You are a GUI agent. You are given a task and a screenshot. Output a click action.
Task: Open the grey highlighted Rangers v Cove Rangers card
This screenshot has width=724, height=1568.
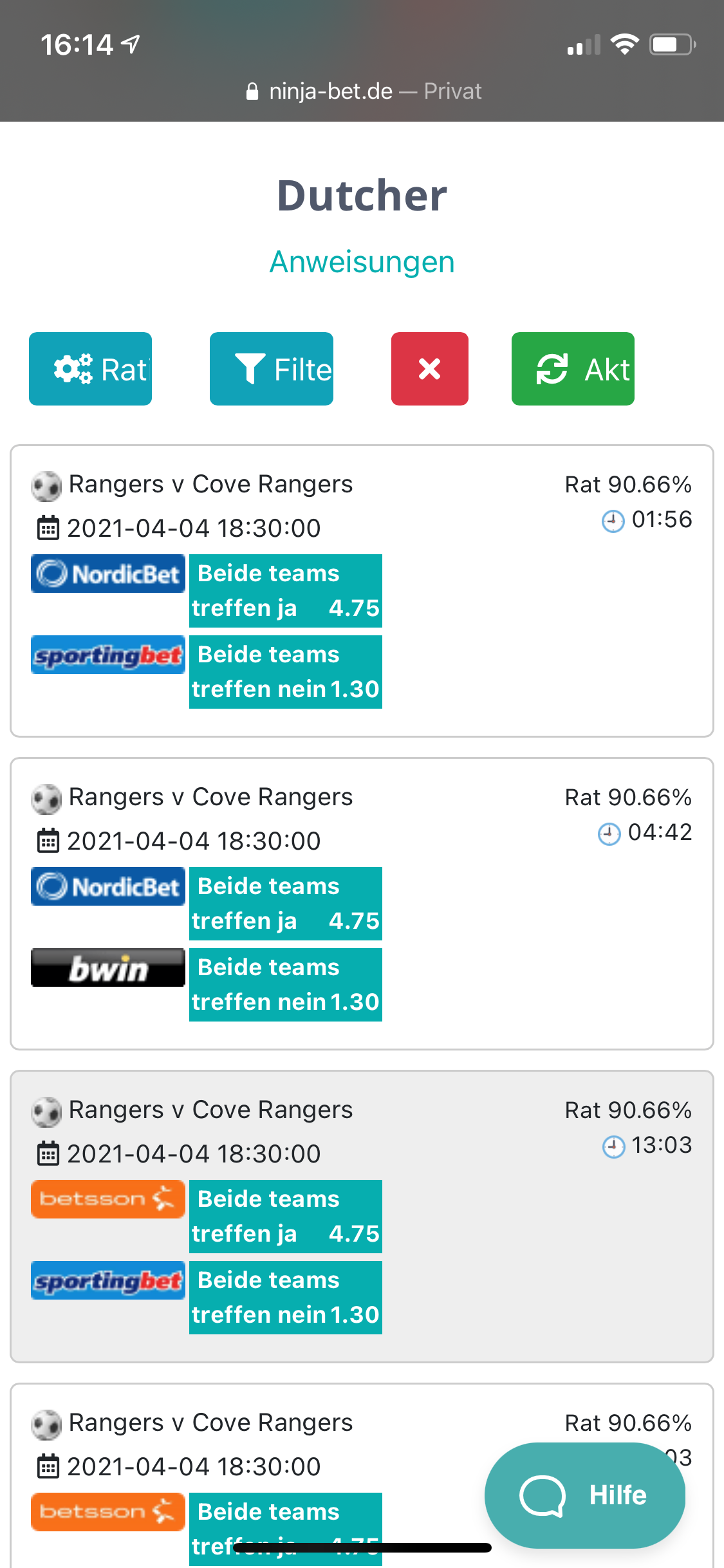[362, 1217]
